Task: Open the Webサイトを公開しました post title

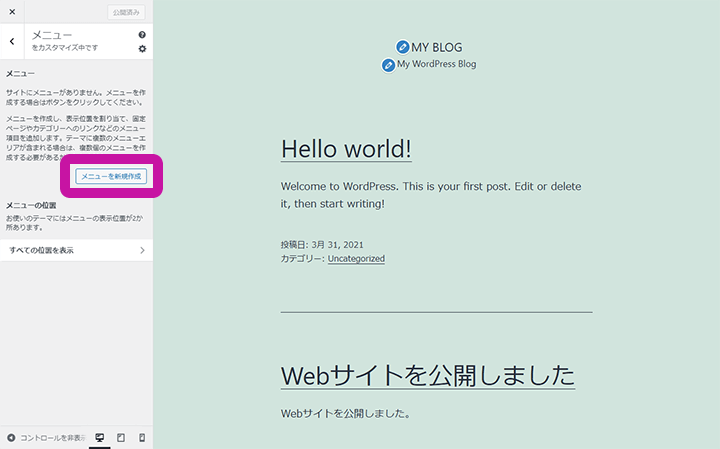Action: [428, 375]
